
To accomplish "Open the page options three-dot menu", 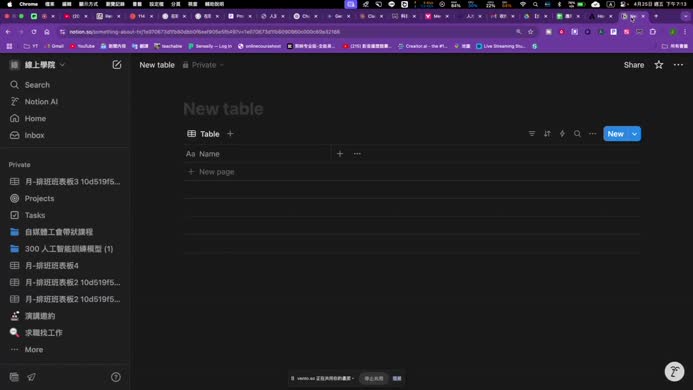I will tap(678, 65).
